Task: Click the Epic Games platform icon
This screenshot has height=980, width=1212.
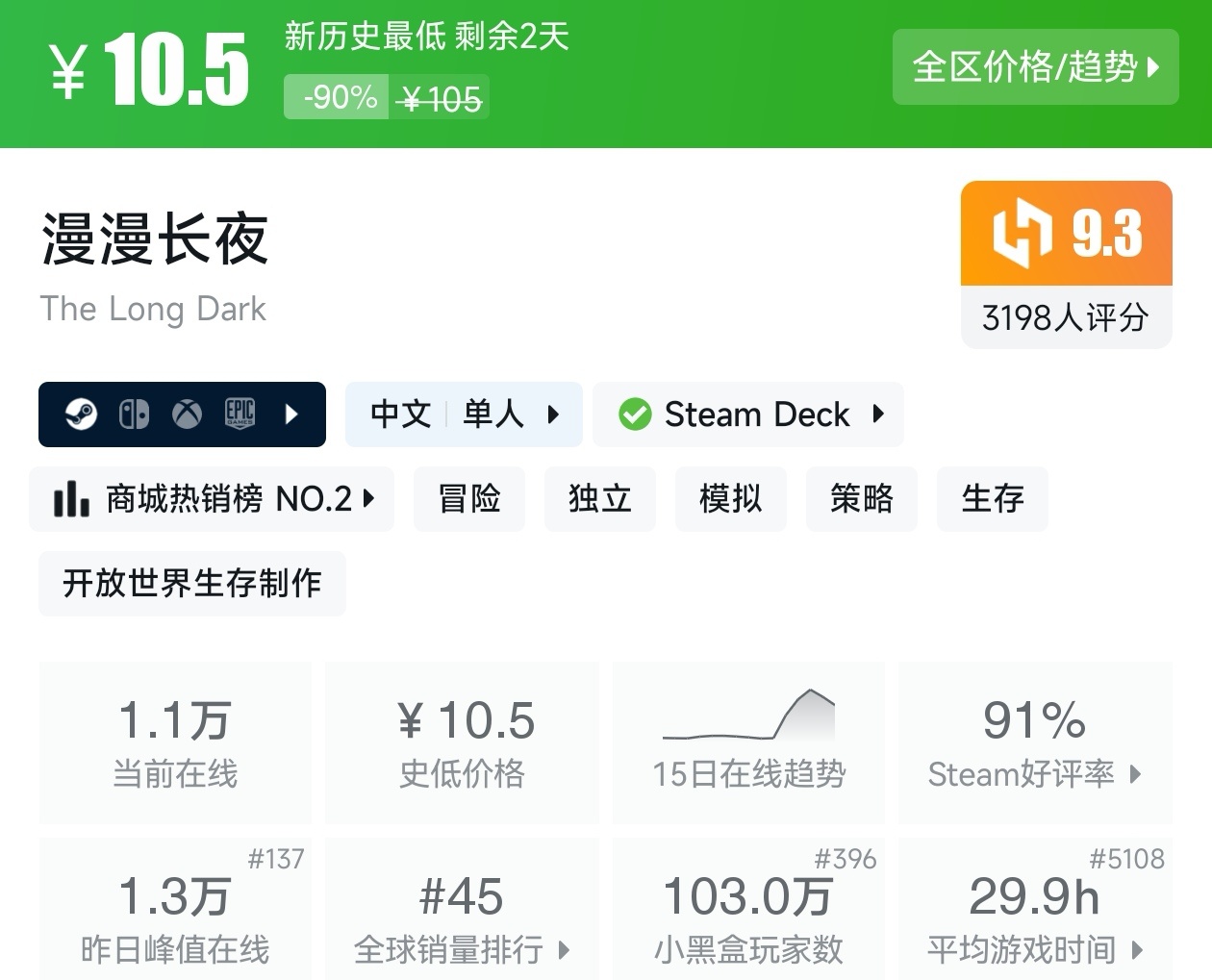Action: coord(240,415)
